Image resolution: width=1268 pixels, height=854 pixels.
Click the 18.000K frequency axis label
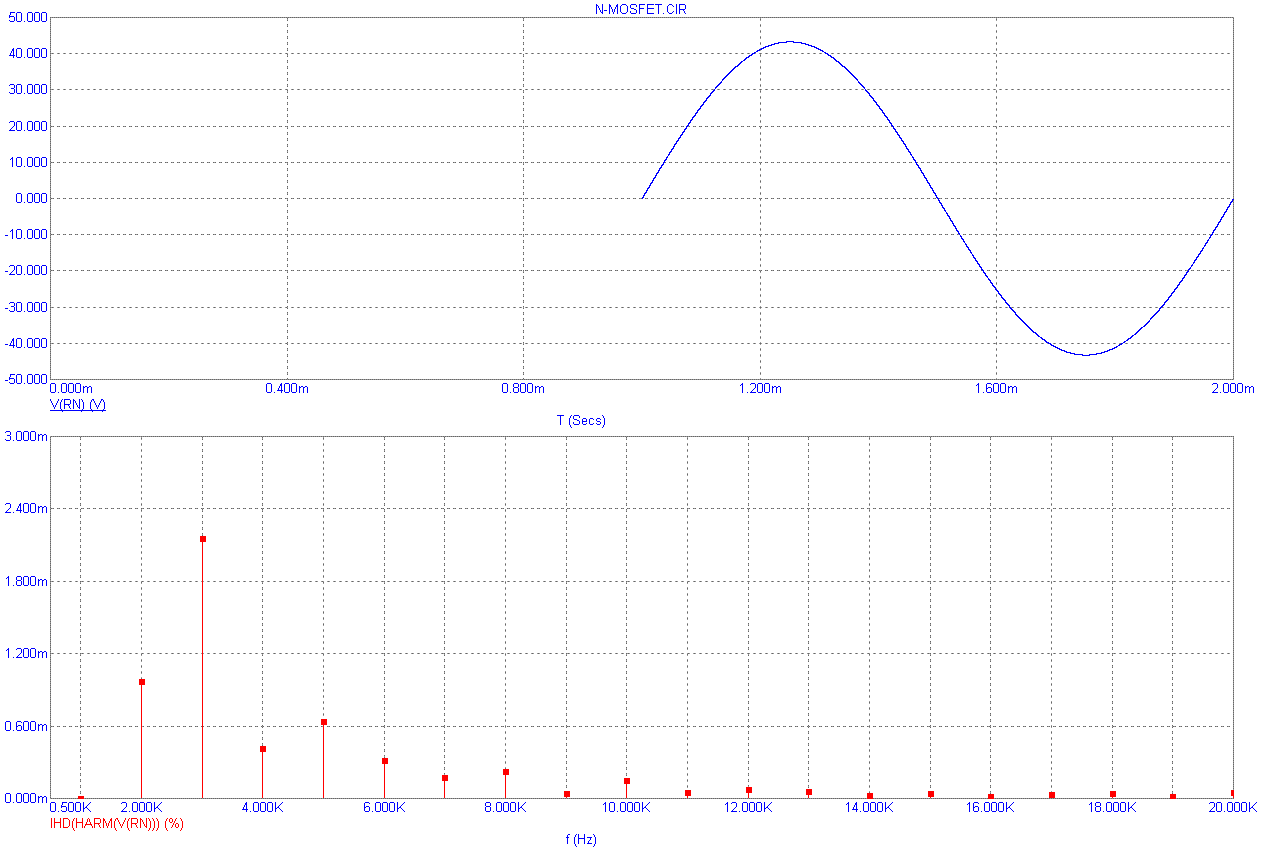[x=1111, y=807]
